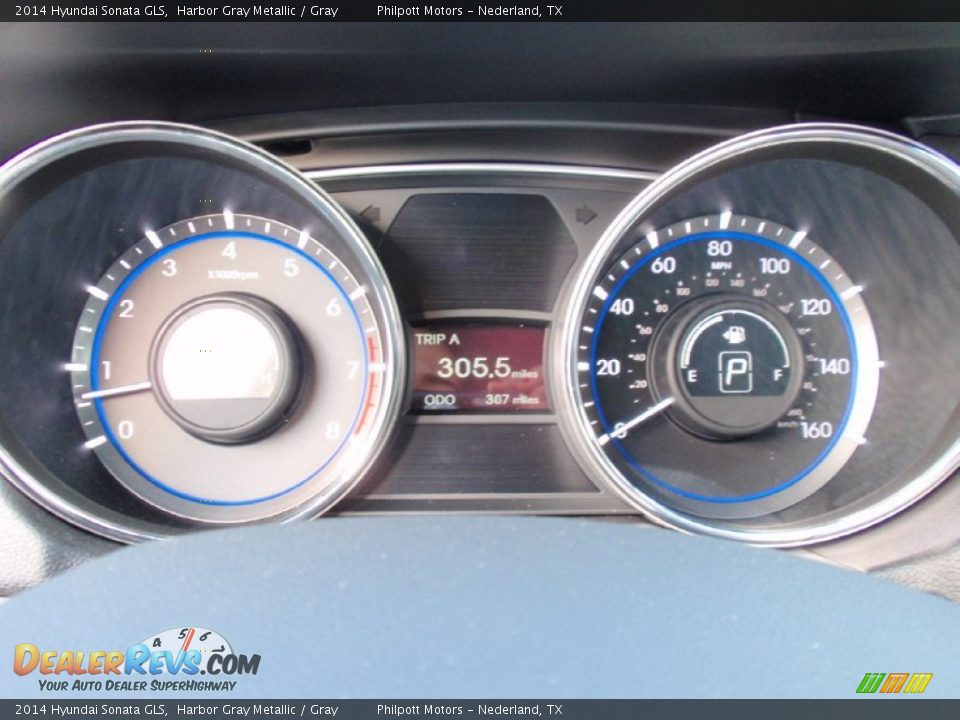This screenshot has height=720, width=960.
Task: Toggle the TRIP A display
Action: coord(437,338)
